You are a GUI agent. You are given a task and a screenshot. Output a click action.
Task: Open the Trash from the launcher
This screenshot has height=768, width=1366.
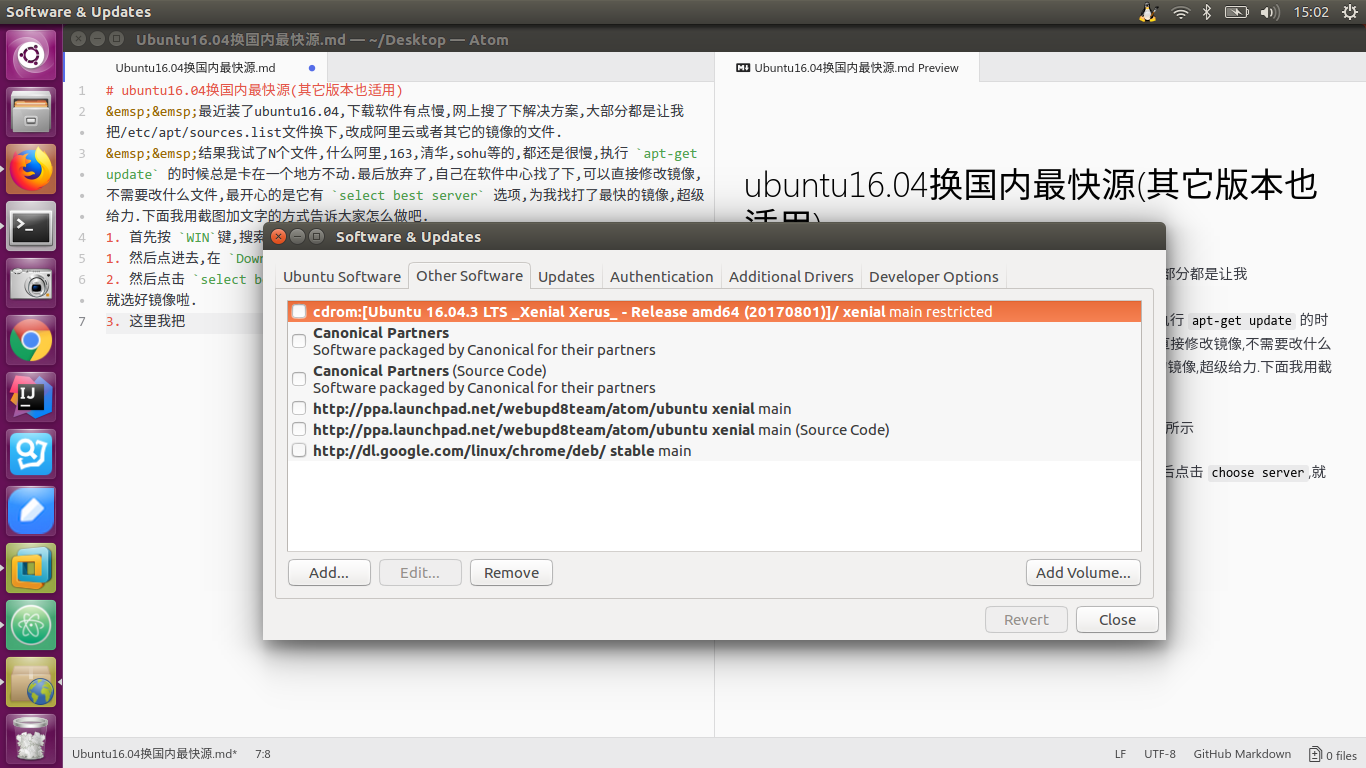pos(32,739)
